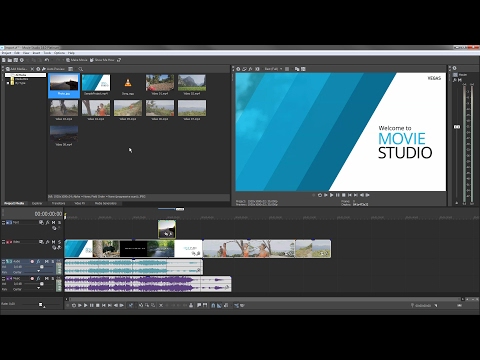This screenshot has height=360, width=480.
Task: Switch to the Video FX tab
Action: click(79, 203)
